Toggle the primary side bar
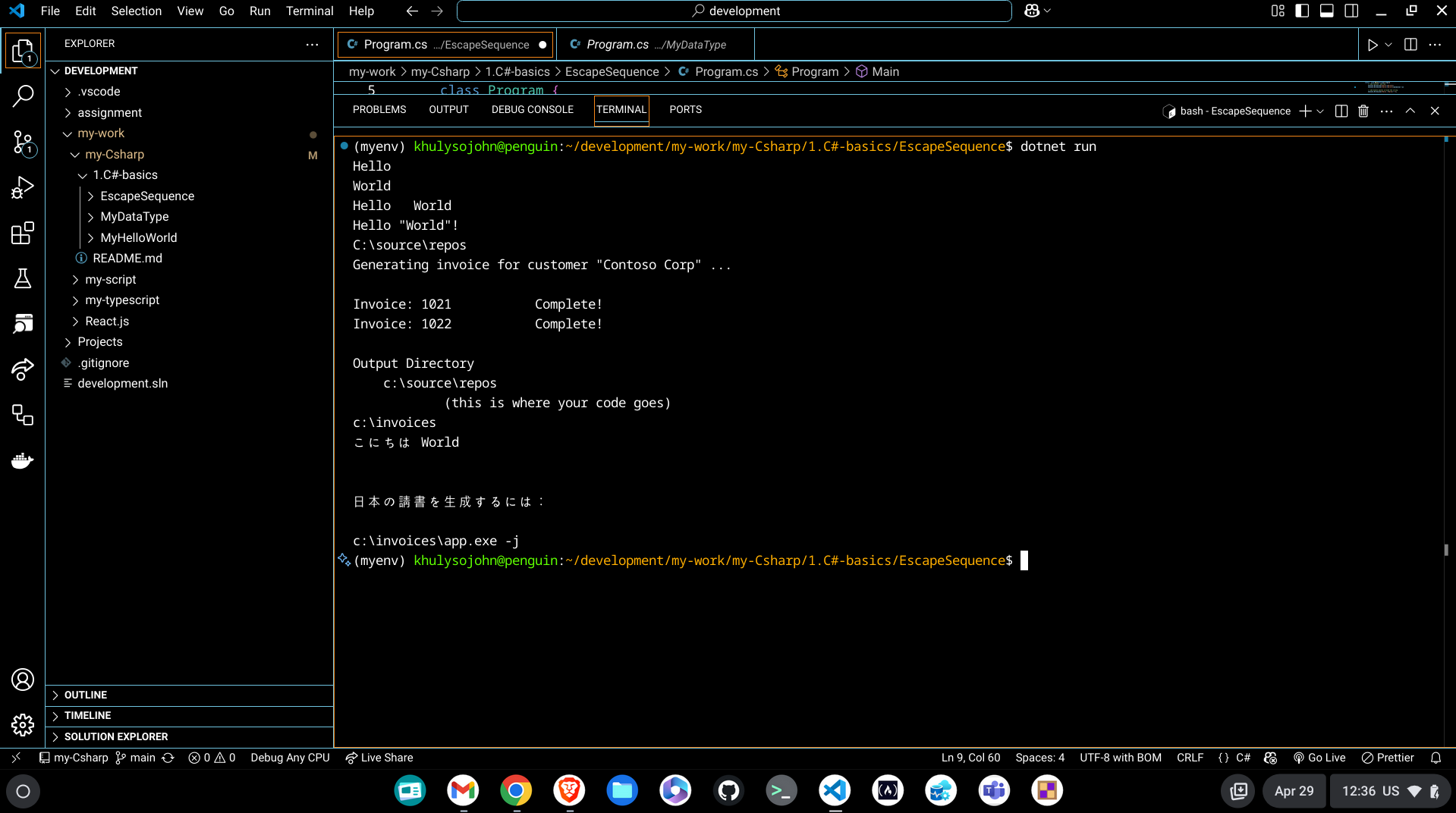Viewport: 1456px width, 813px height. click(x=1302, y=11)
